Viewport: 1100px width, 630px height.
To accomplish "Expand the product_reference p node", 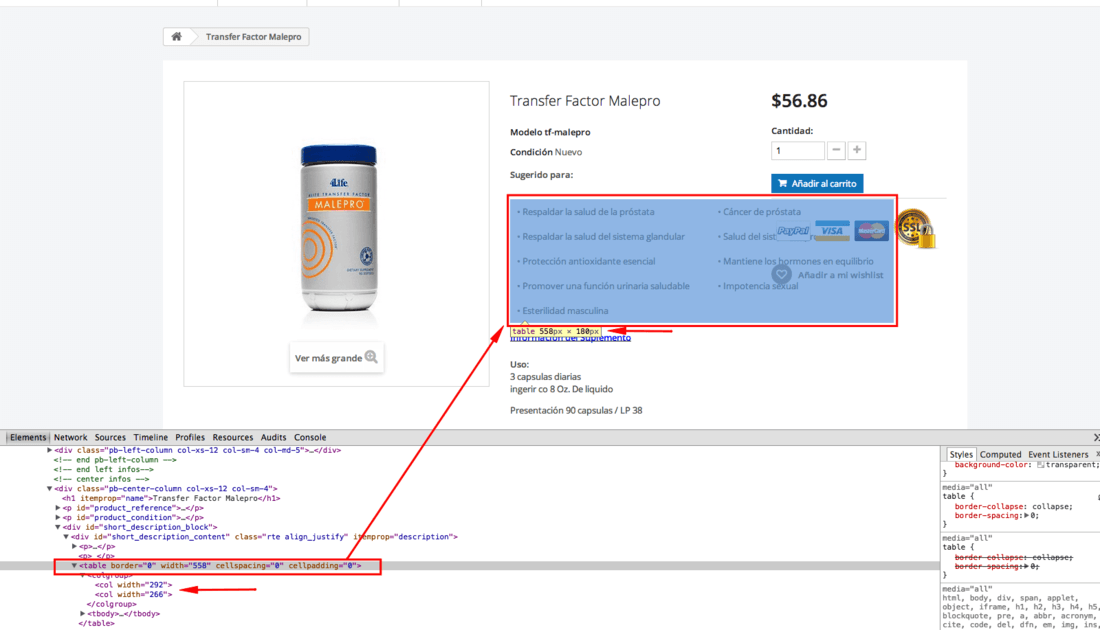I will click(58, 508).
